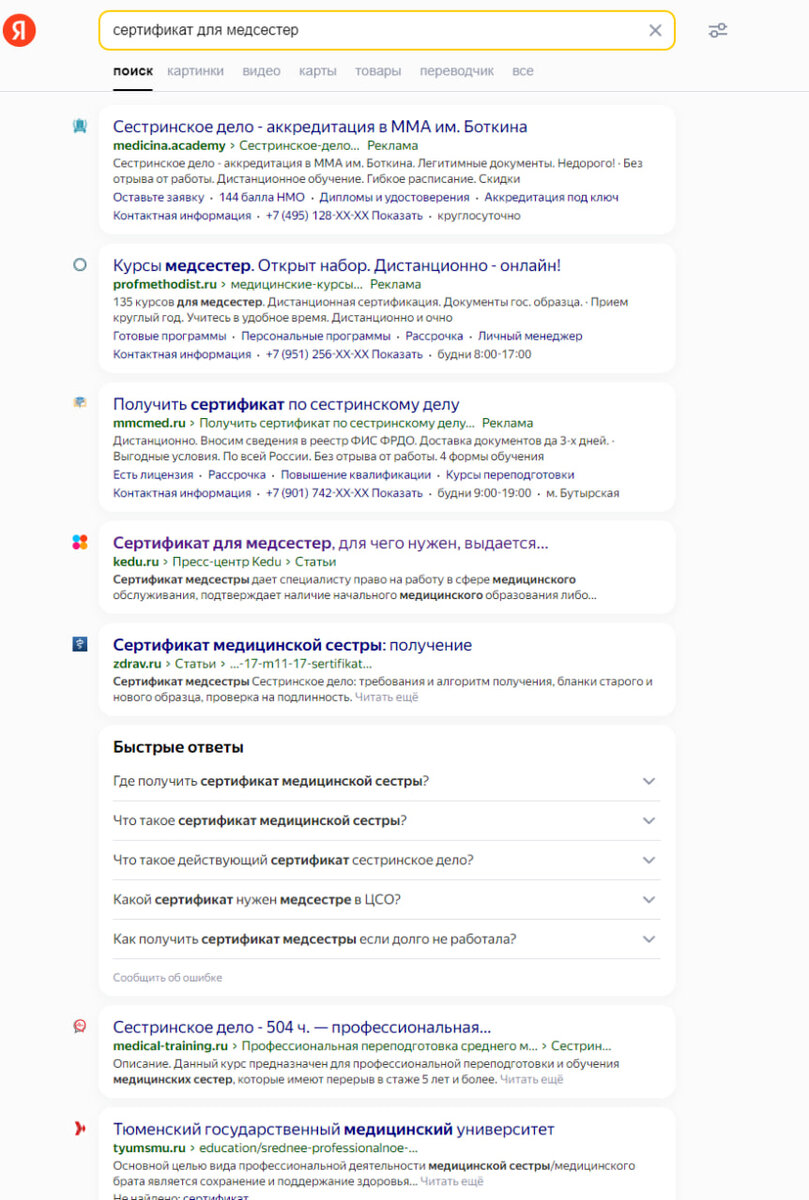
Task: Switch to the 'карты' tab
Action: tap(317, 71)
